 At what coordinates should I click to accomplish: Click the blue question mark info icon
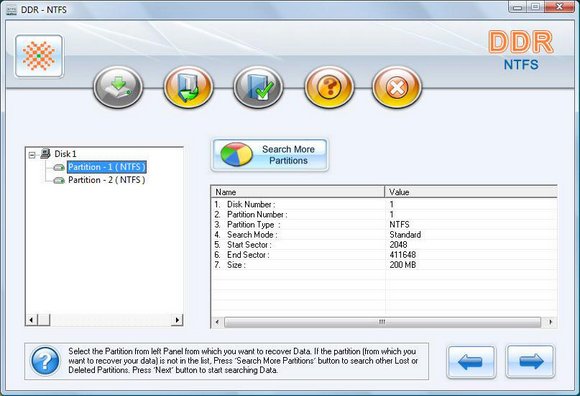(x=45, y=361)
